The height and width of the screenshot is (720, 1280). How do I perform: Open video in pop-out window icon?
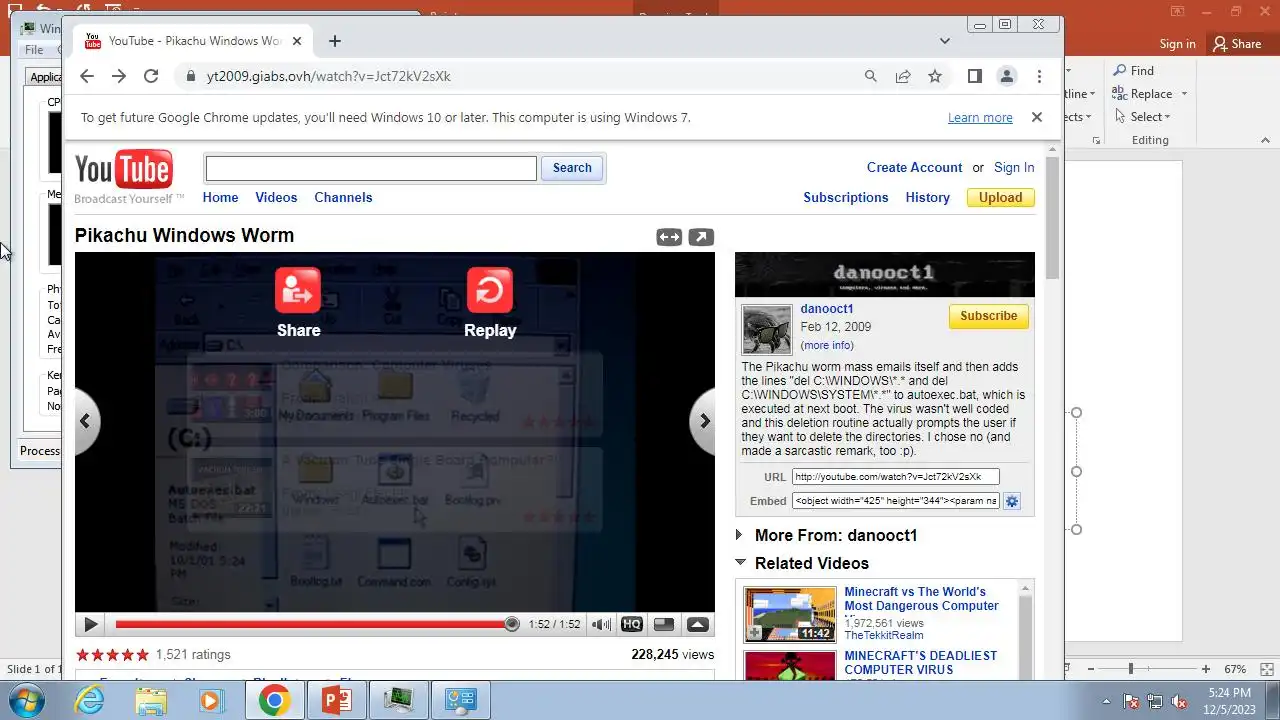point(701,237)
